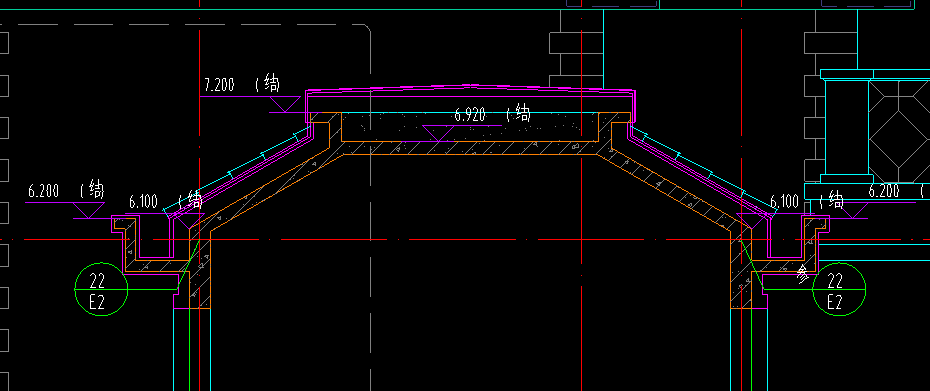930x391 pixels.
Task: Select the elevation triangle beneath 7.200
Action: click(x=285, y=104)
